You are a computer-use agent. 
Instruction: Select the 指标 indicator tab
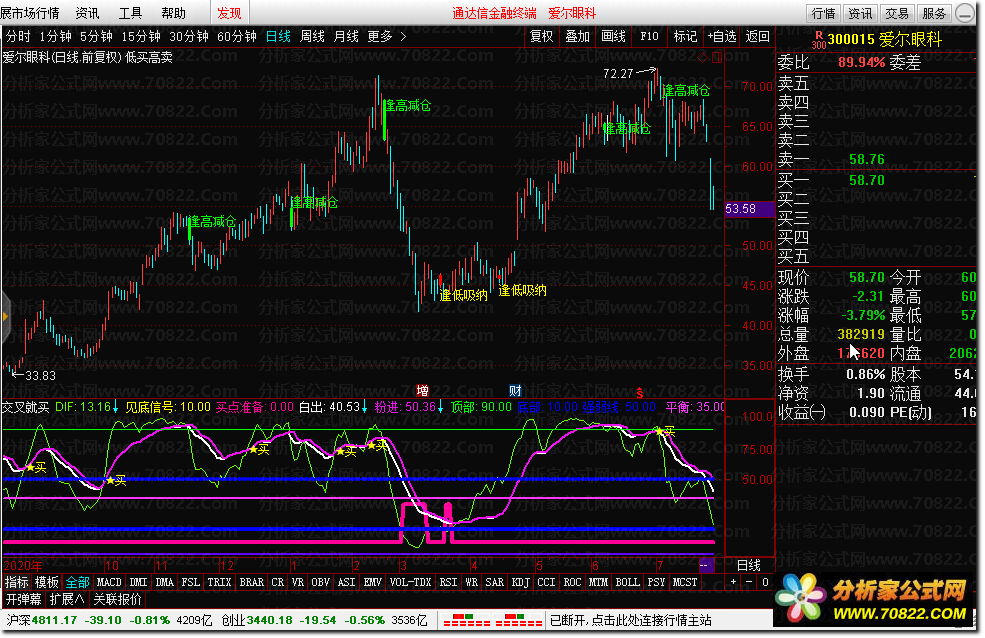click(16, 582)
